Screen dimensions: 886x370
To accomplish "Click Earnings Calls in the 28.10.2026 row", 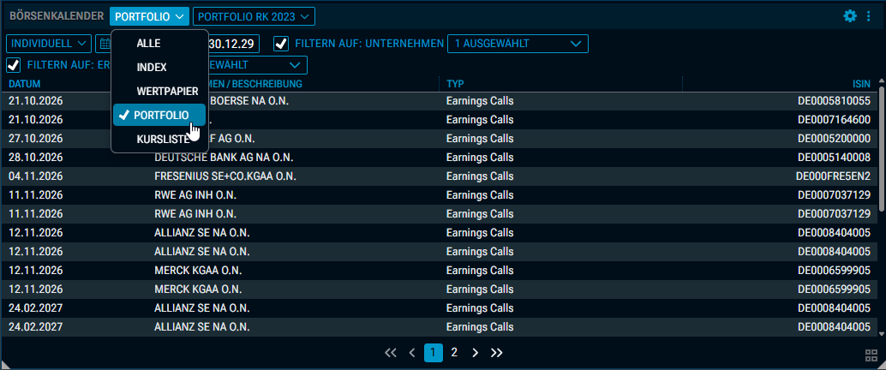I will [480, 157].
